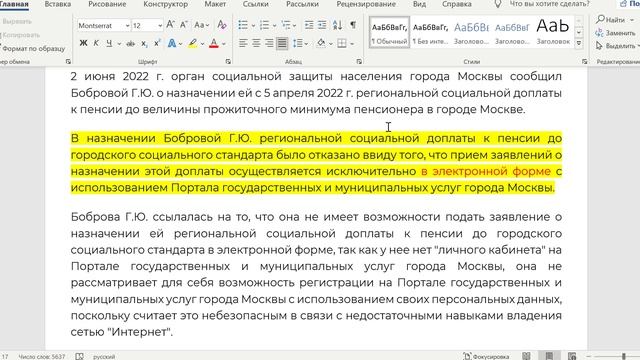
Task: Open the font color dropdown arrow
Action: pos(223,43)
